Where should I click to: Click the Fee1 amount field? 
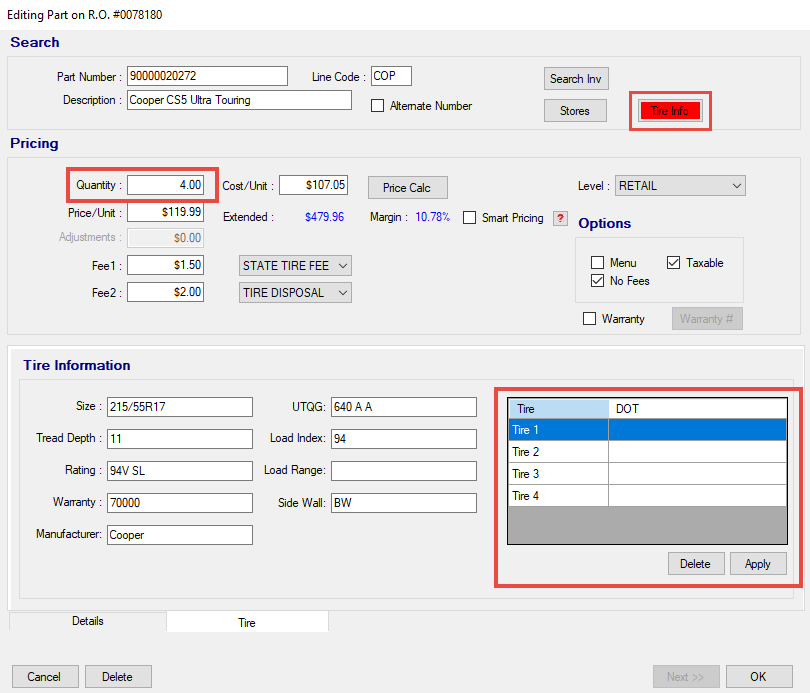click(165, 265)
